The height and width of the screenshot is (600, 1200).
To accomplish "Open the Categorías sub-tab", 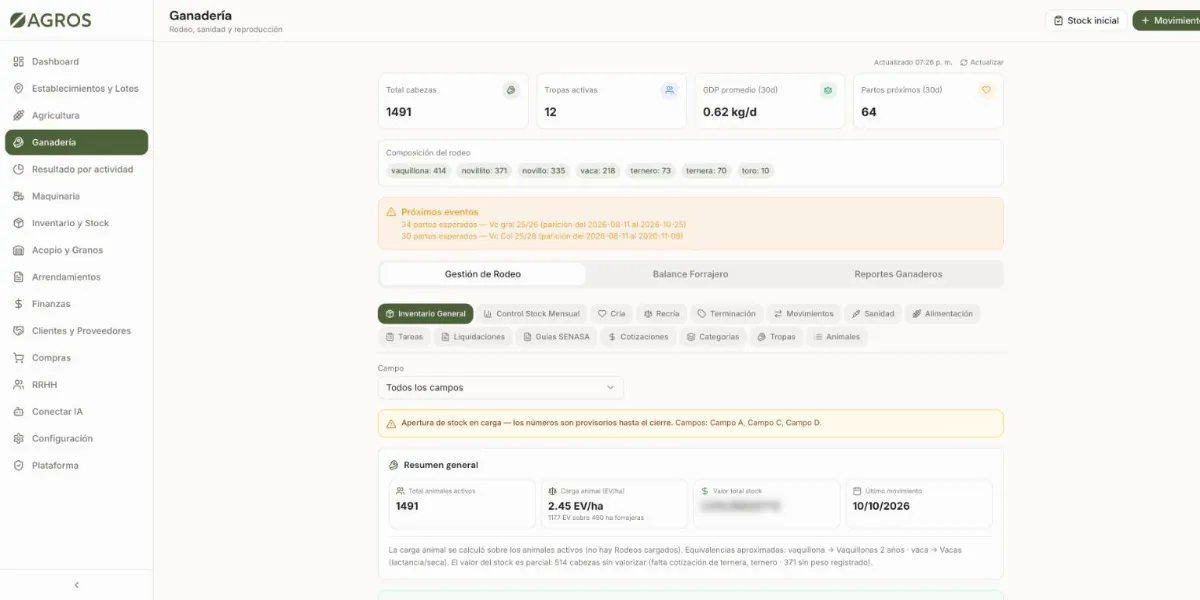I will click(713, 337).
